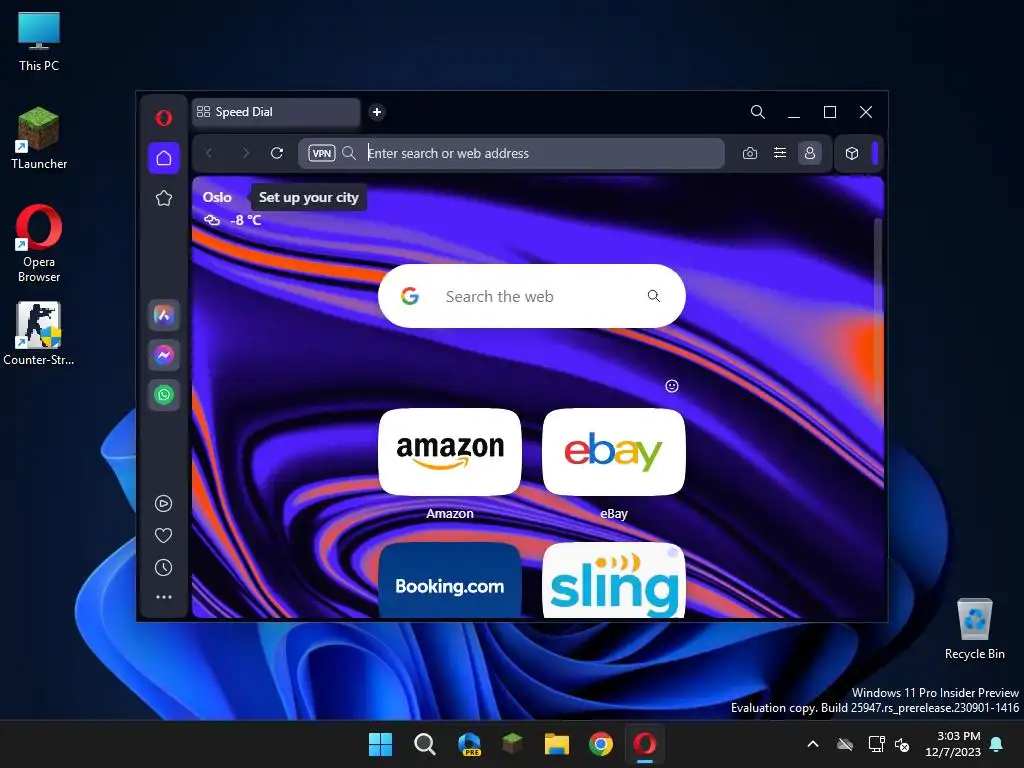Viewport: 1024px width, 768px height.
Task: Open Google Chrome from the taskbar
Action: click(x=601, y=744)
